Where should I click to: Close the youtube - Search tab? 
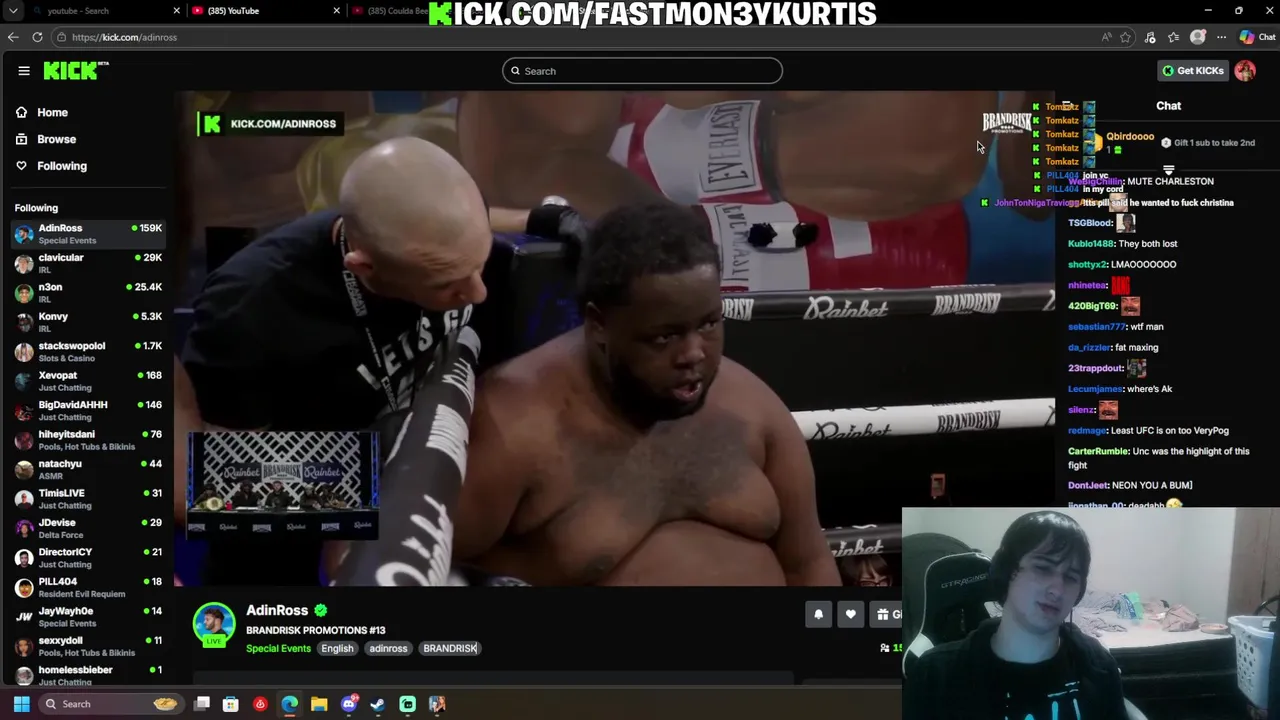(x=177, y=11)
